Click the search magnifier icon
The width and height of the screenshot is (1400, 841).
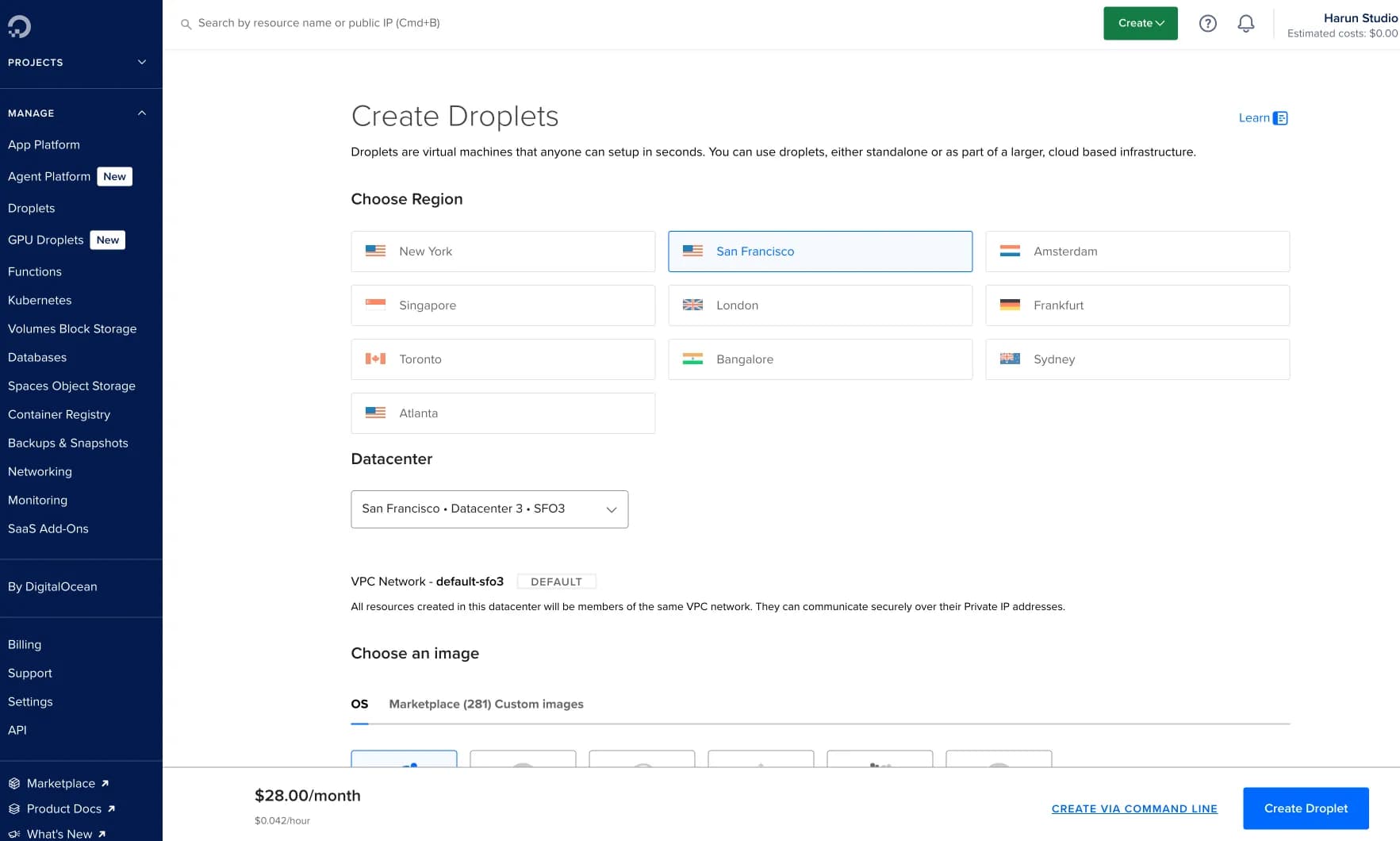point(186,25)
